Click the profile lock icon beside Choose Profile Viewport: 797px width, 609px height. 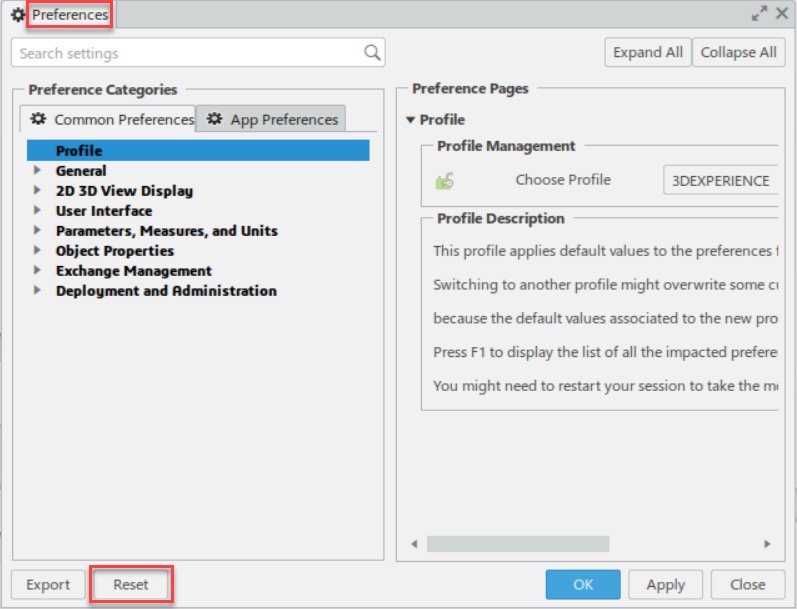pyautogui.click(x=445, y=181)
